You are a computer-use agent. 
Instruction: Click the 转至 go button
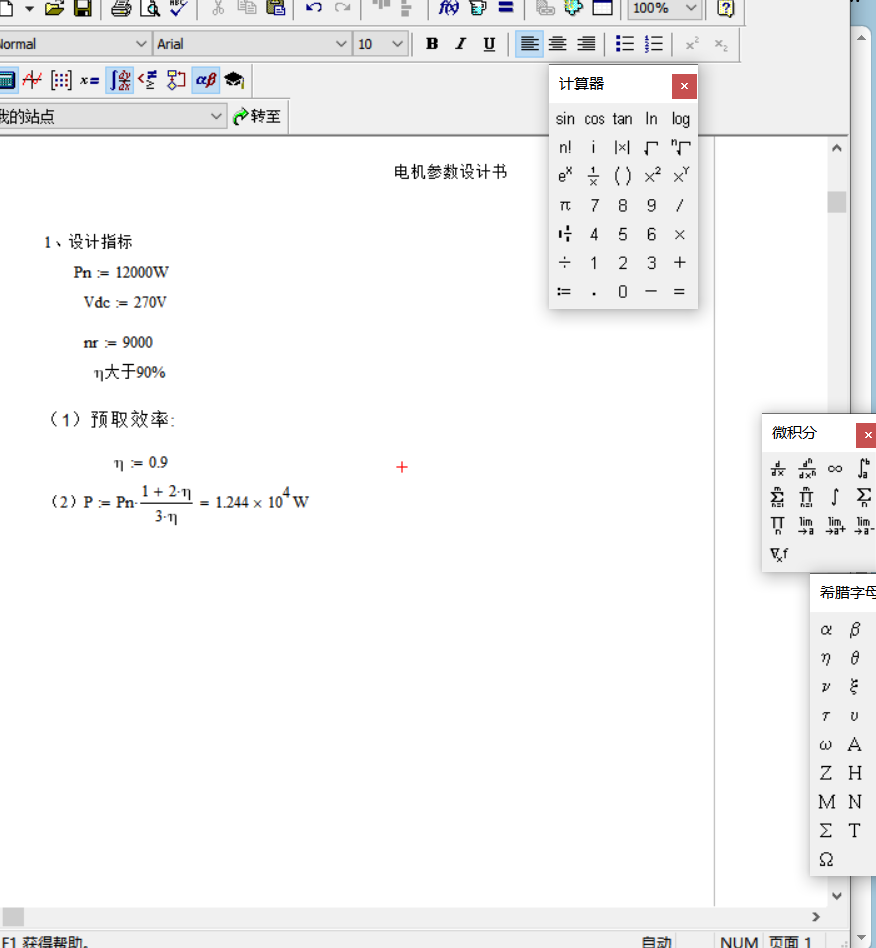coord(257,116)
